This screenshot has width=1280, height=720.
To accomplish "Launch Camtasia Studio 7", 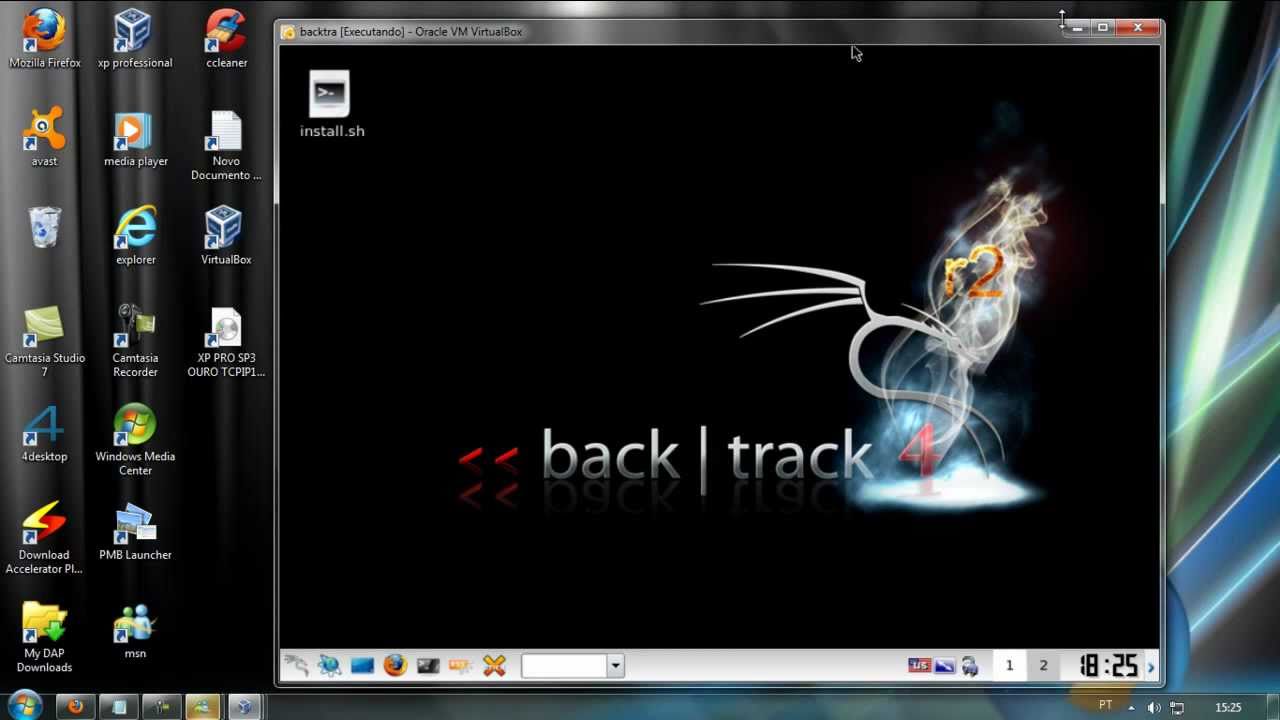I will coord(45,342).
